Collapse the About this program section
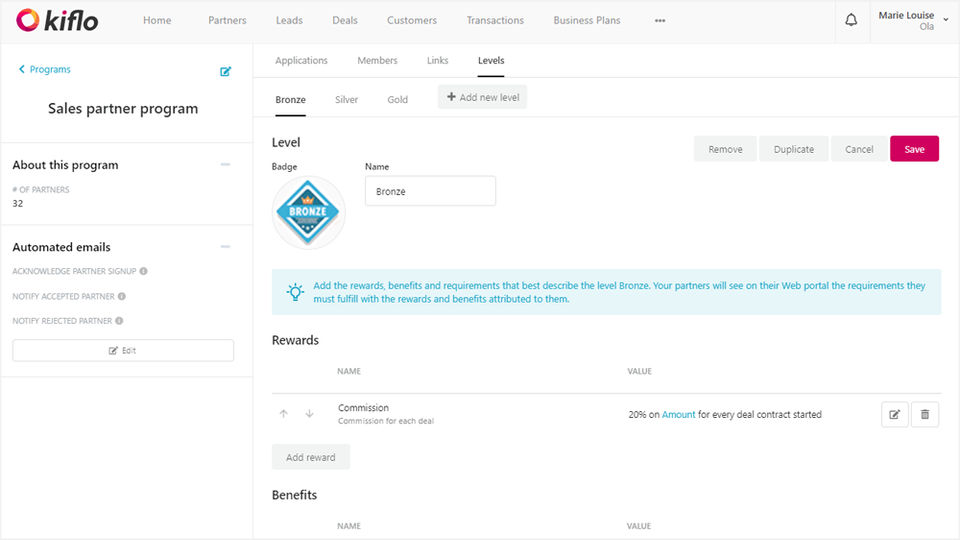This screenshot has width=960, height=540. point(225,165)
